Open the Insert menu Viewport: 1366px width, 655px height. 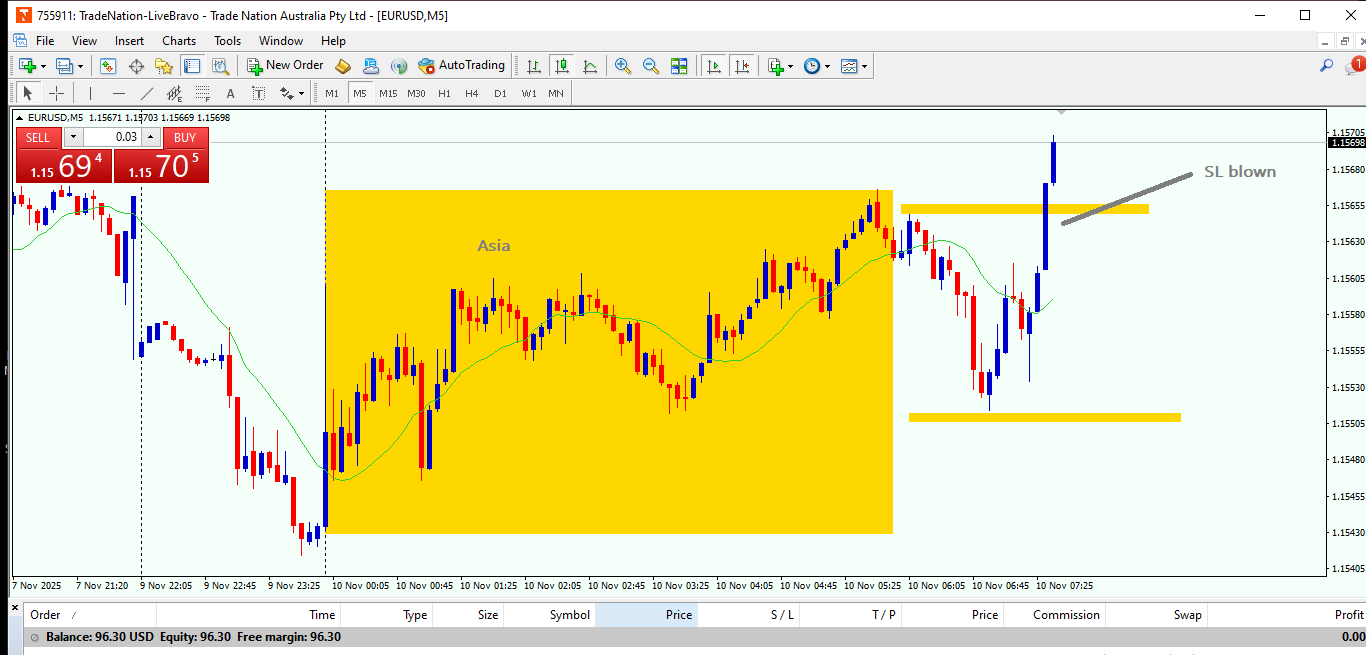click(129, 41)
